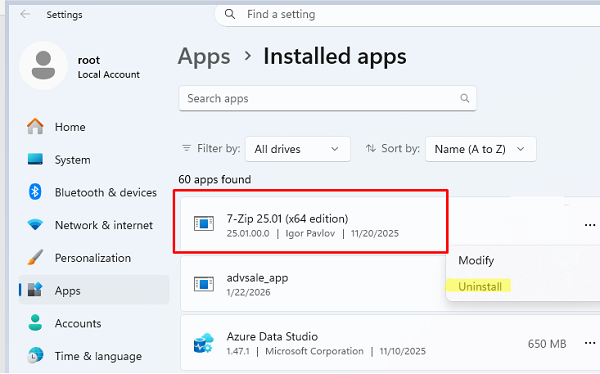Focus the Find a setting search box
600x374 pixels.
tap(407, 15)
